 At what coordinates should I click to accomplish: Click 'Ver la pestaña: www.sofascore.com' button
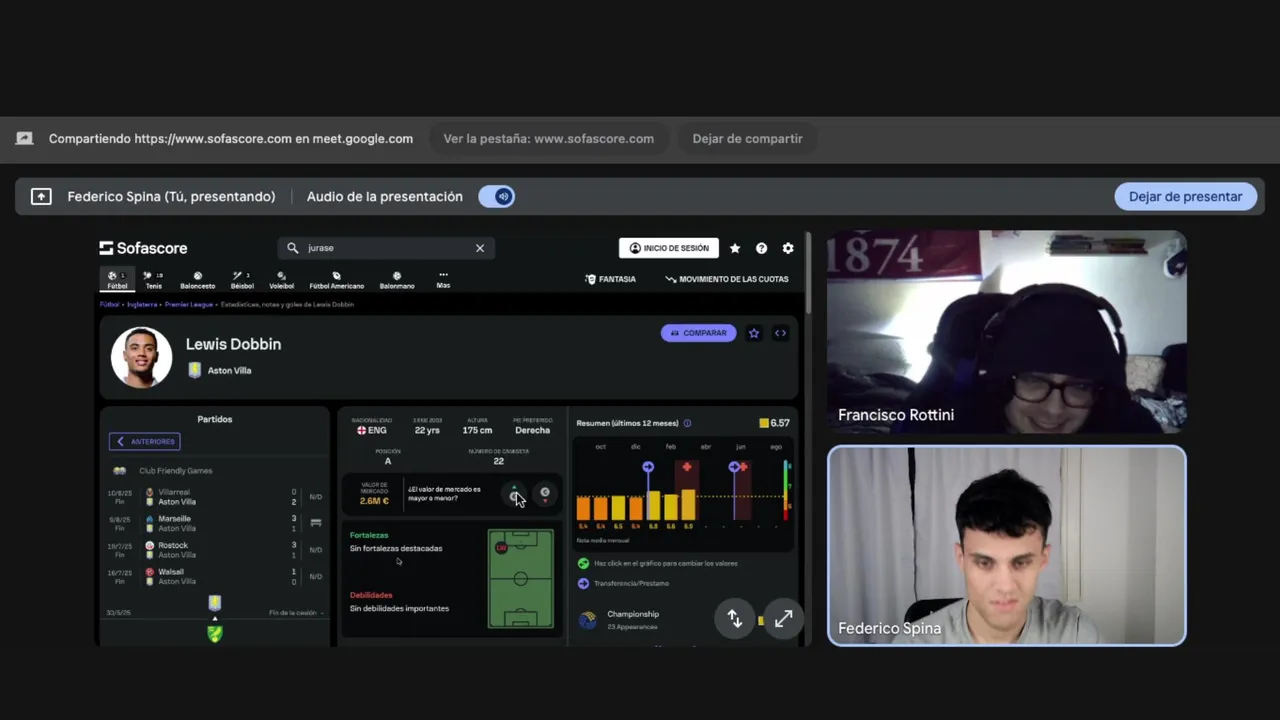pyautogui.click(x=548, y=139)
